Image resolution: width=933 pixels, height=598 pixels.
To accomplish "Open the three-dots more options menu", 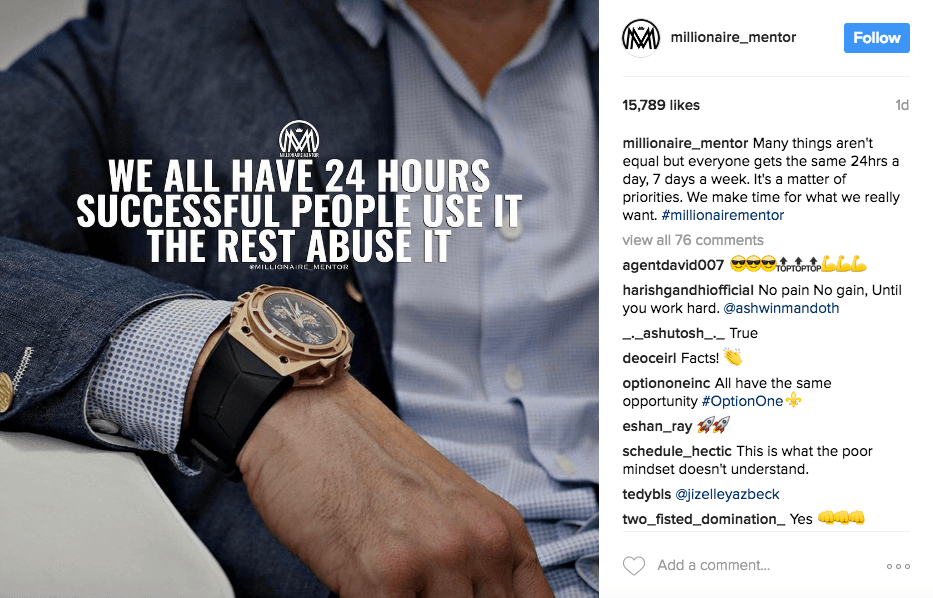I will coord(898,566).
